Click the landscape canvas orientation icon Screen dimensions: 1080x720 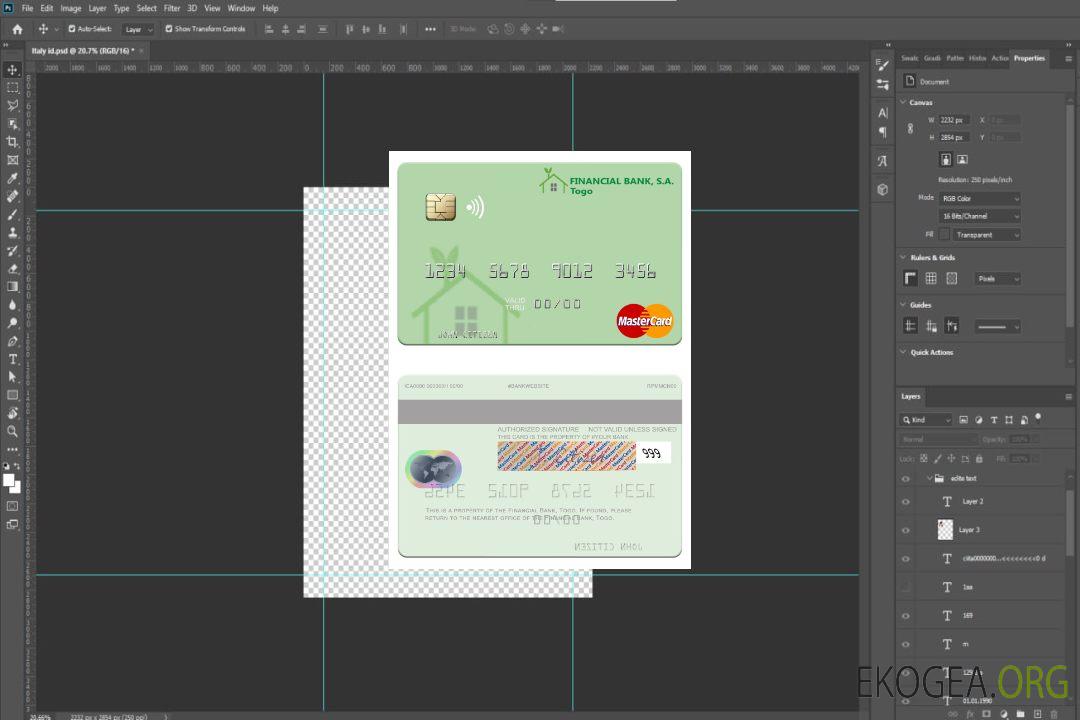click(x=962, y=159)
